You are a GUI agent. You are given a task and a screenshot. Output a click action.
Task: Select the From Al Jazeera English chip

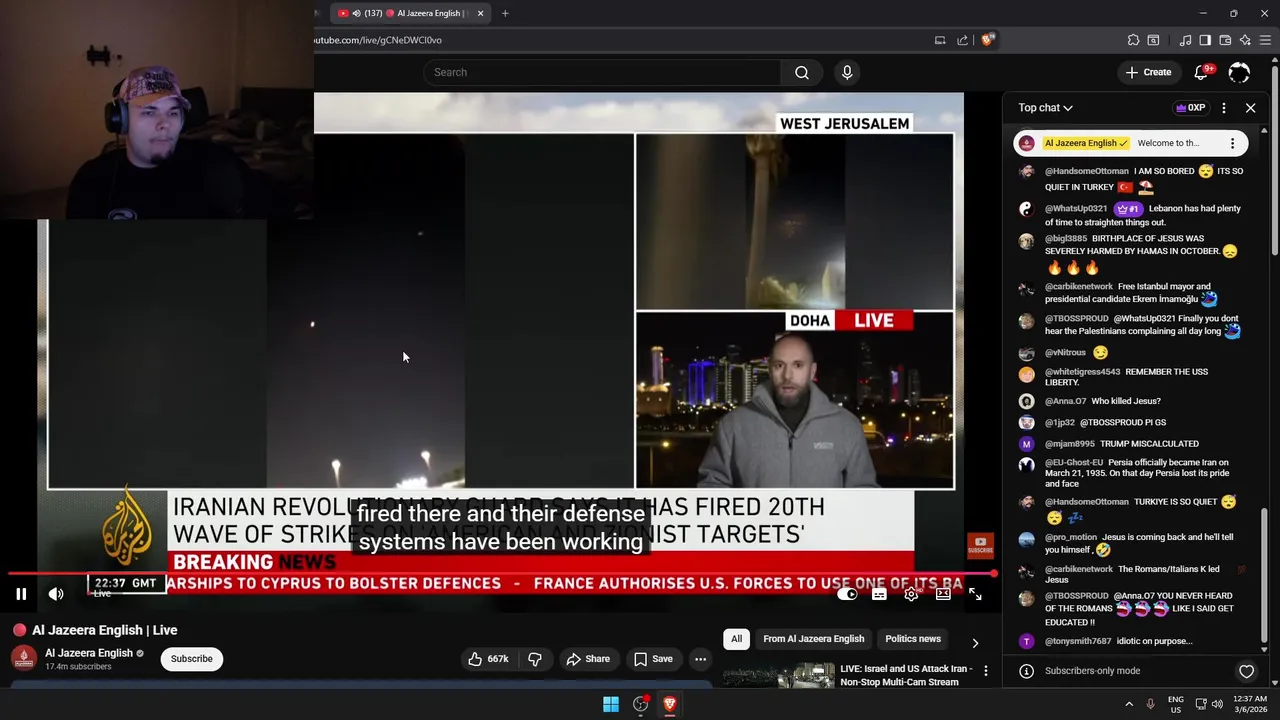click(x=814, y=639)
